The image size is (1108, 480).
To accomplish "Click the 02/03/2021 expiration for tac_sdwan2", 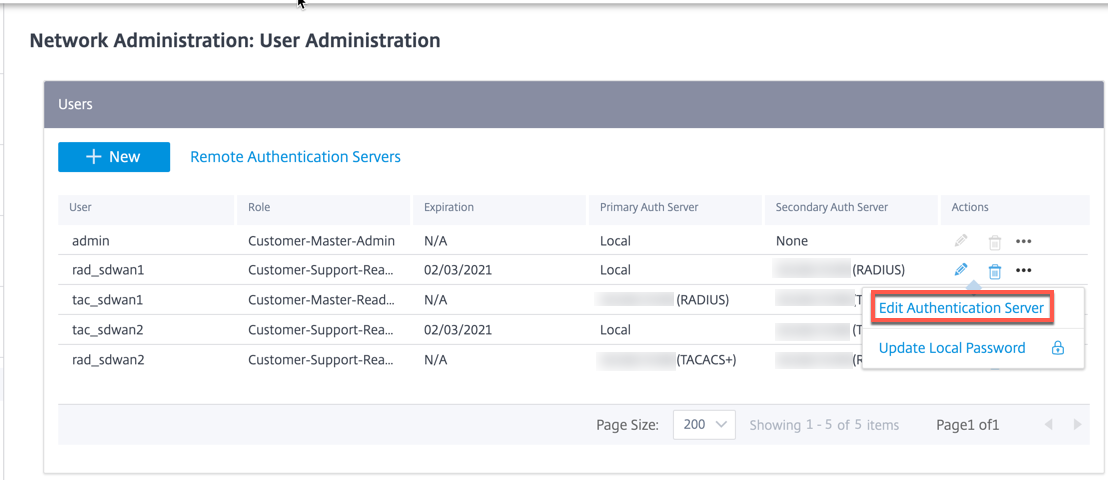I will coord(457,329).
